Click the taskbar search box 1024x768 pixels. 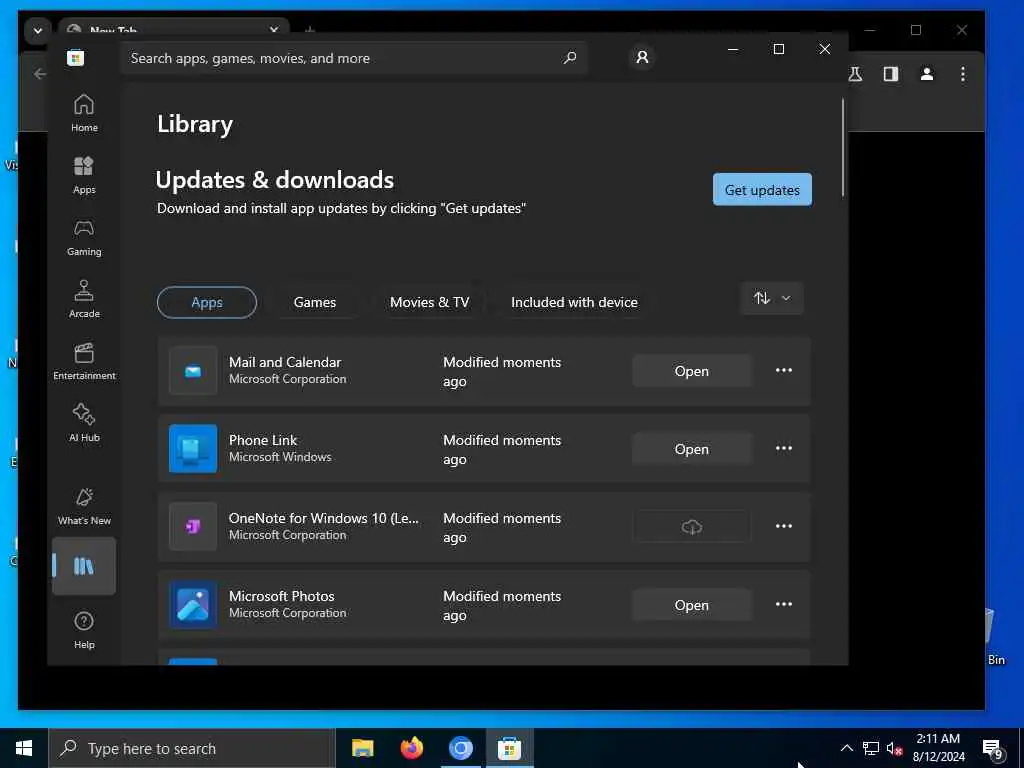[192, 748]
